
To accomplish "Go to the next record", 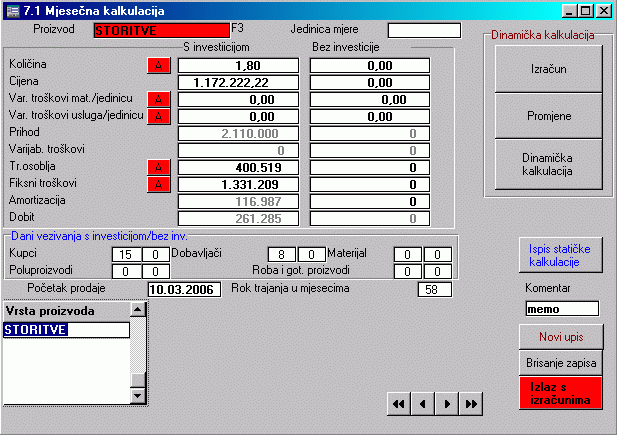I will pos(447,404).
